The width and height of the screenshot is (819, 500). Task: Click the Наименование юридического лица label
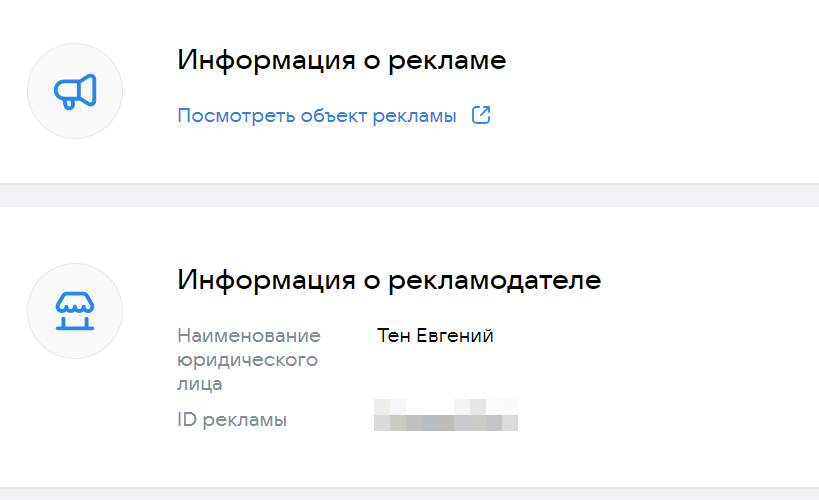tap(249, 359)
